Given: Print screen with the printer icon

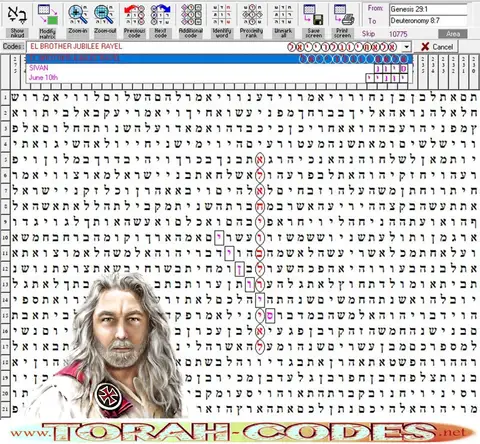Looking at the screenshot, I should [343, 21].
